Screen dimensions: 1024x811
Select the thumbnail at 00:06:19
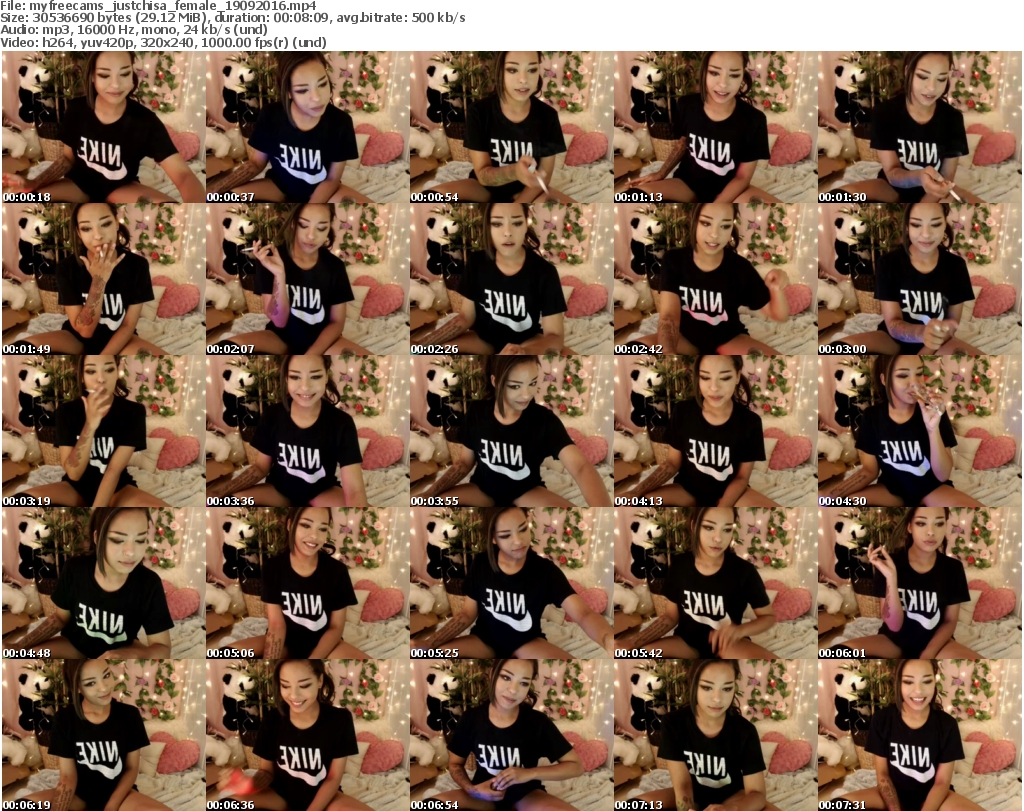(103, 735)
